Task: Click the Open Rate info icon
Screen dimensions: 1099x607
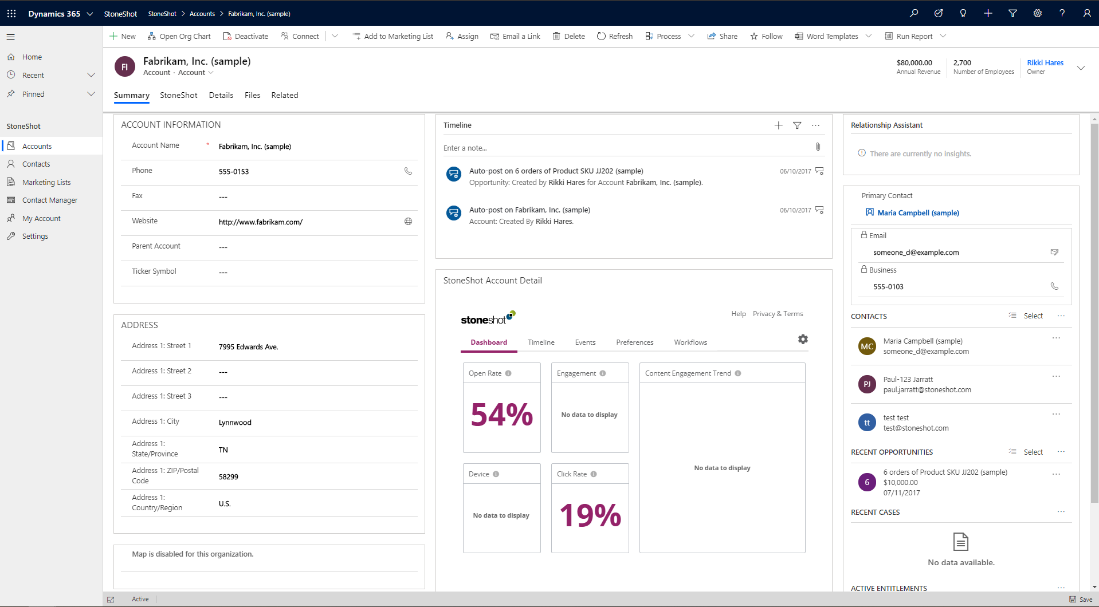Action: 508,374
